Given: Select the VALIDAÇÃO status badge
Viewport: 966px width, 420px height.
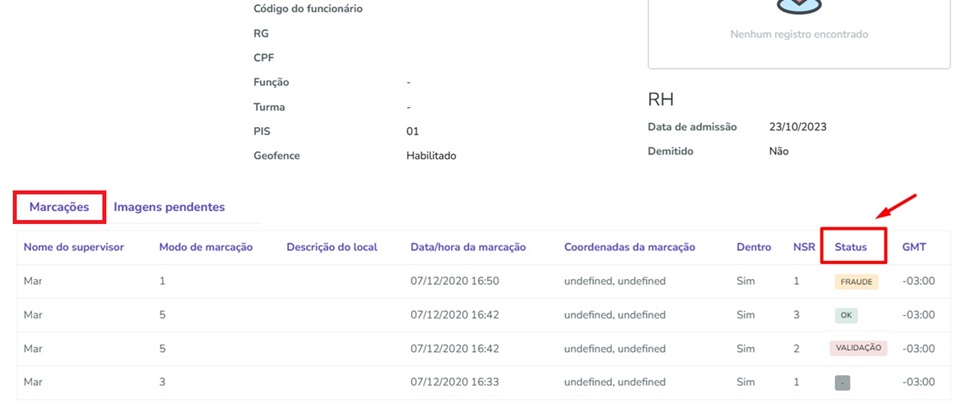Looking at the screenshot, I should (x=858, y=349).
